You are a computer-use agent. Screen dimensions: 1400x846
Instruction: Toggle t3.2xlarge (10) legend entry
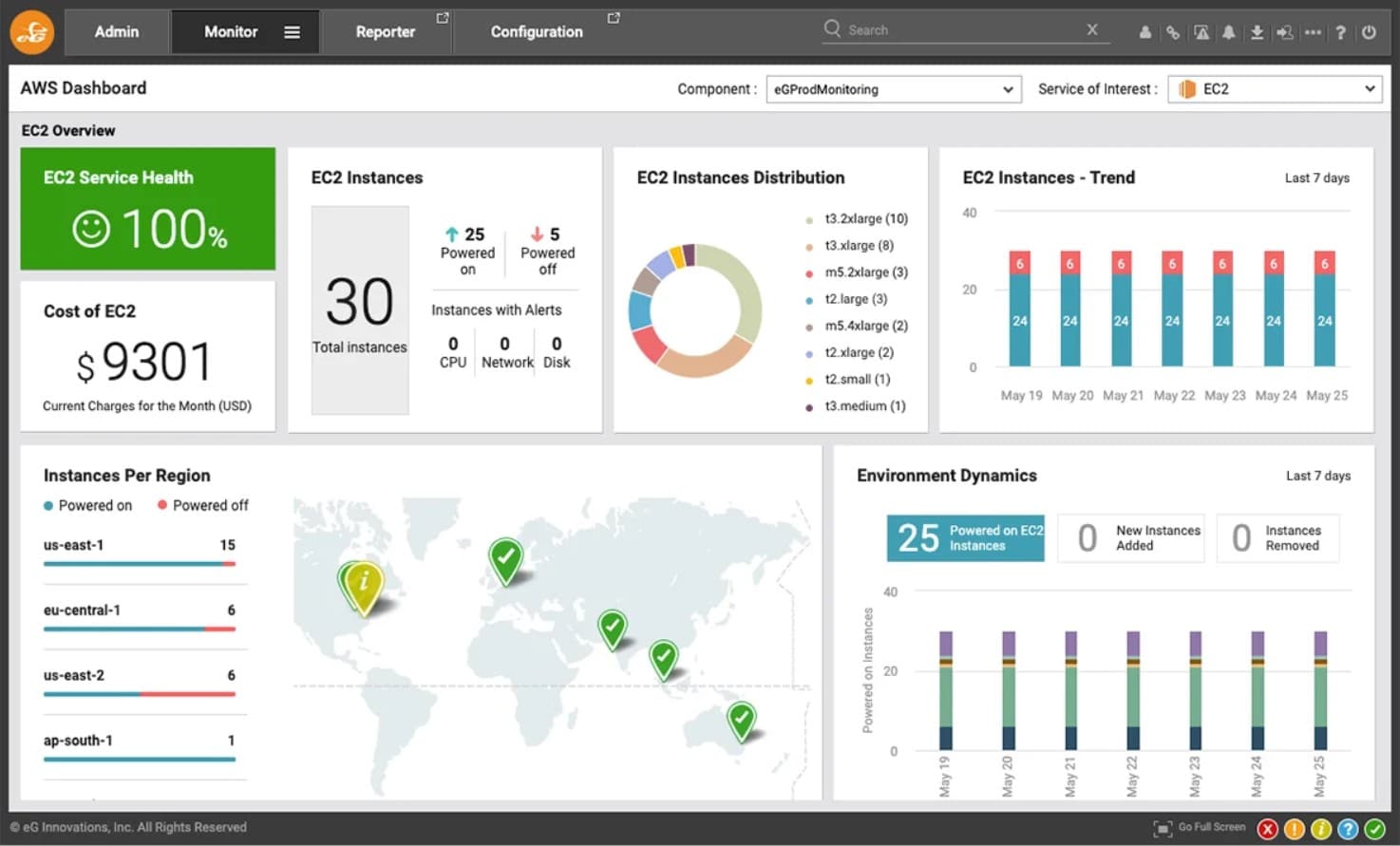click(857, 219)
